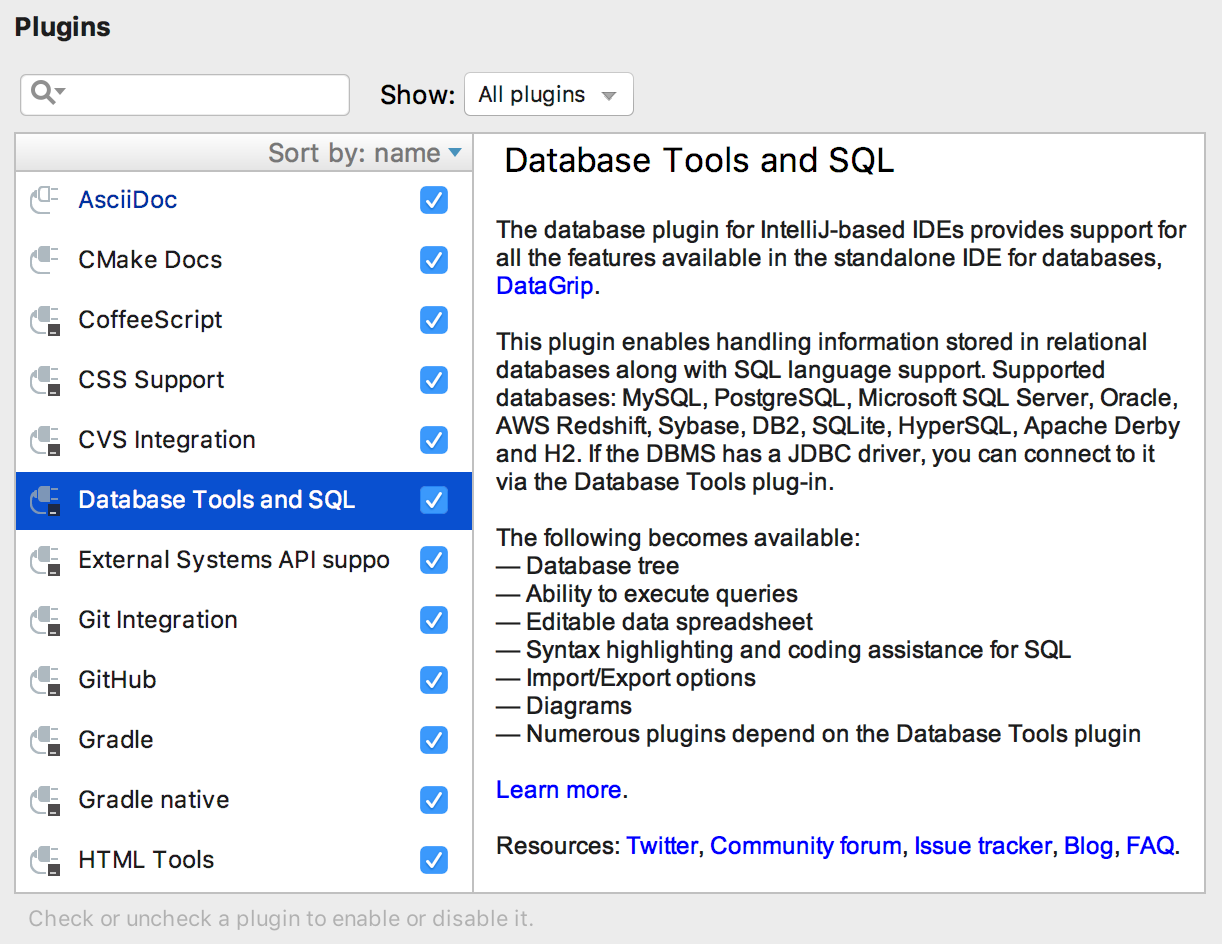This screenshot has width=1222, height=944.
Task: Click the CMake Docs plugin icon
Action: [x=45, y=260]
